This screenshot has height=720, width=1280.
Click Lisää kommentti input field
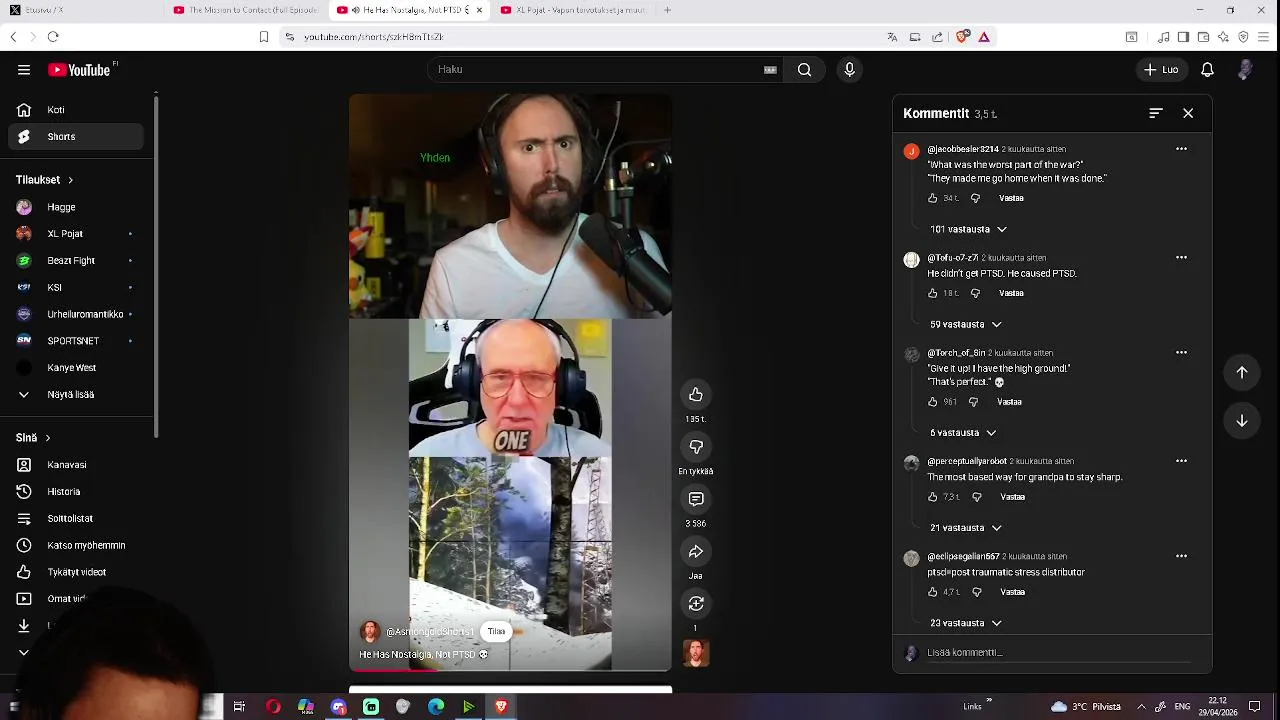point(1058,653)
